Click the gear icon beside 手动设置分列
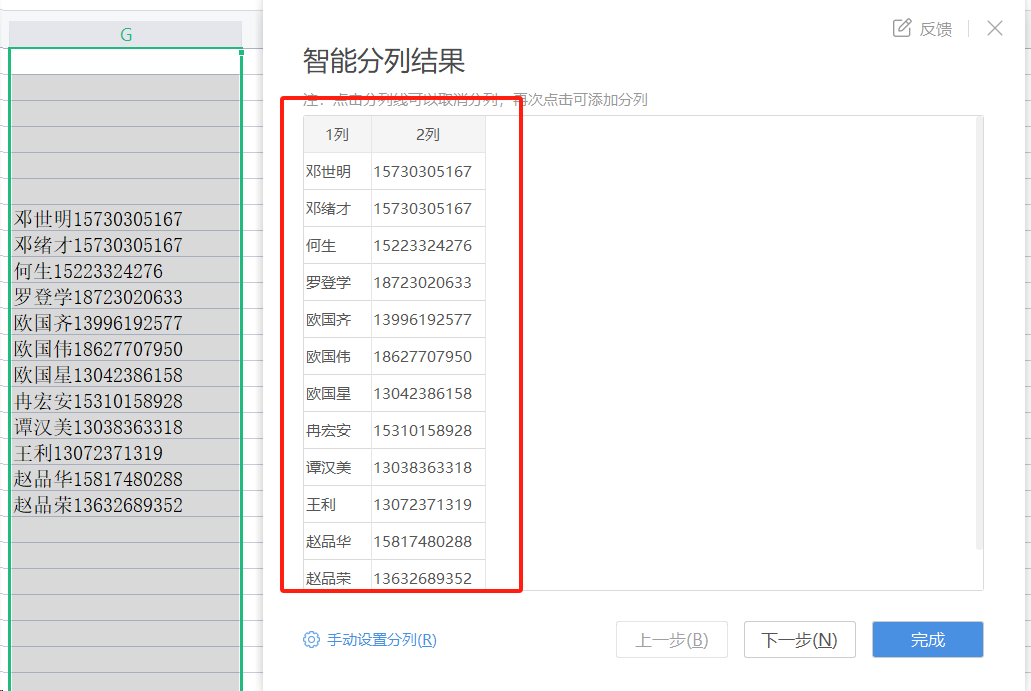This screenshot has width=1031, height=691. pos(311,640)
